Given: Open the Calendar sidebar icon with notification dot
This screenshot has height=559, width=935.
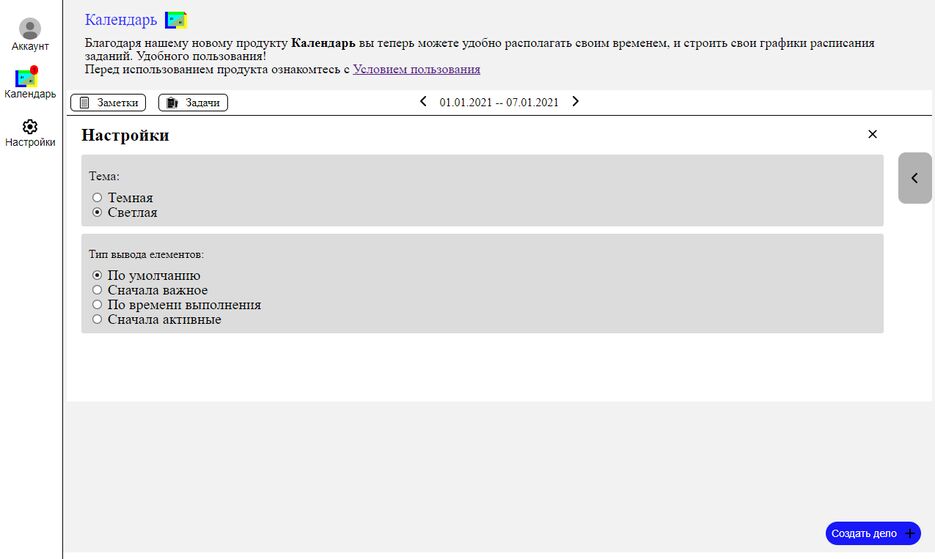Looking at the screenshot, I should pos(27,77).
